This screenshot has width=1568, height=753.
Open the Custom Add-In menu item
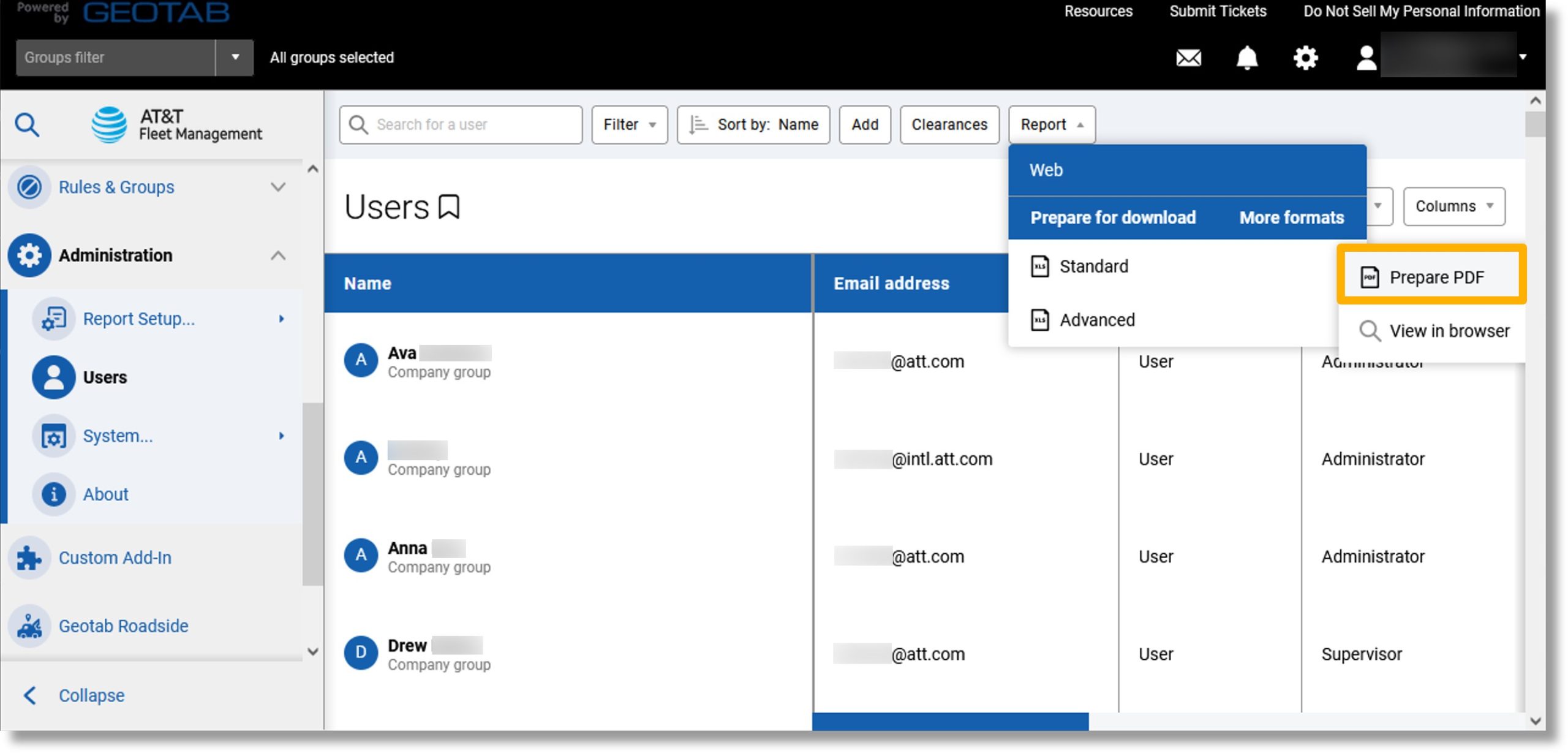coord(115,558)
